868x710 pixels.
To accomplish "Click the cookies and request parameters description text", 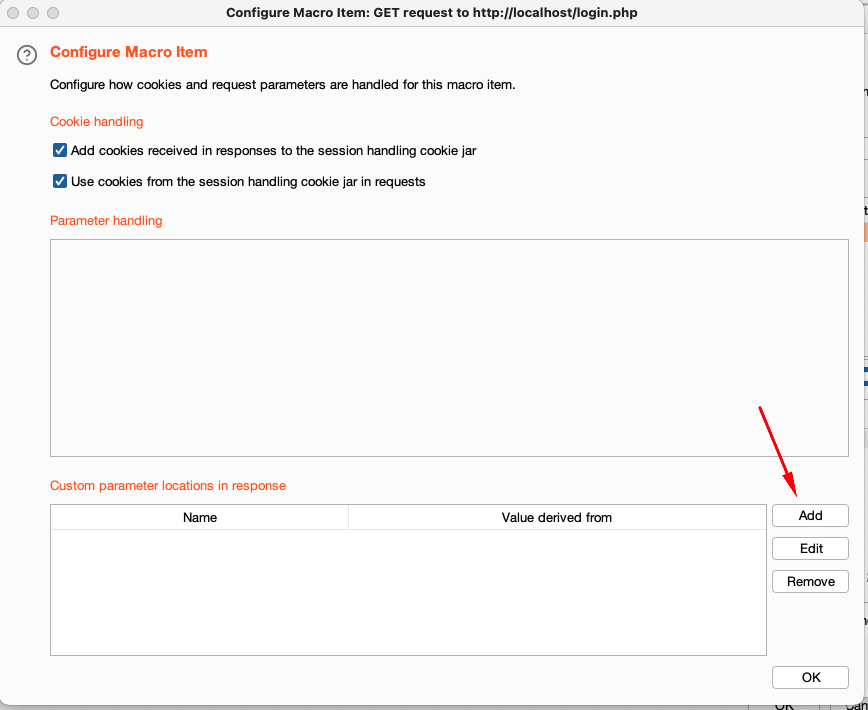I will [282, 85].
